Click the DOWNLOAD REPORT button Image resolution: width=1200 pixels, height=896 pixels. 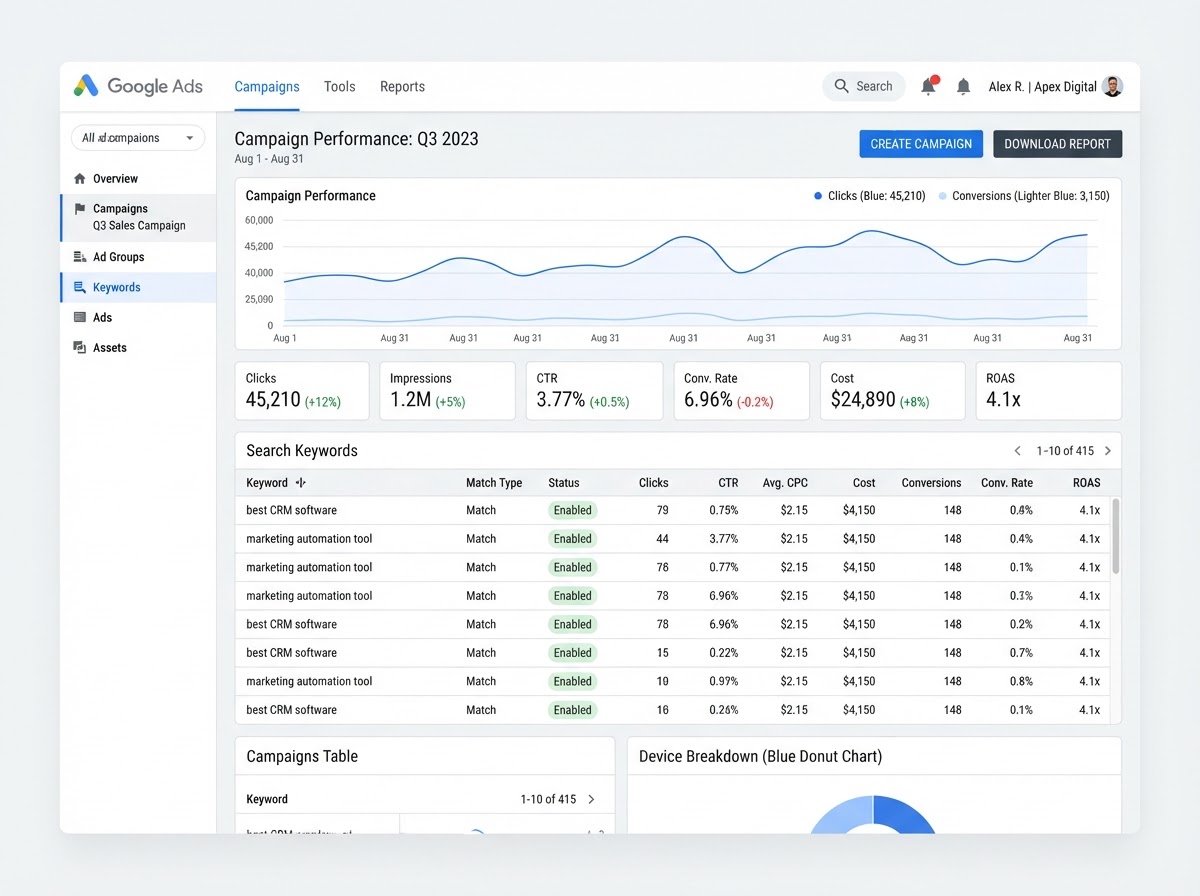(x=1058, y=144)
